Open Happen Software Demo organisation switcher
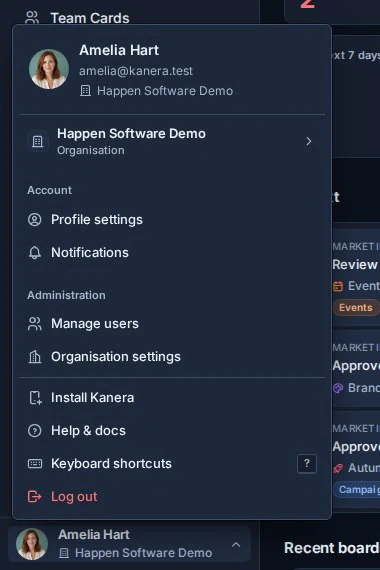The width and height of the screenshot is (380, 570). click(172, 141)
